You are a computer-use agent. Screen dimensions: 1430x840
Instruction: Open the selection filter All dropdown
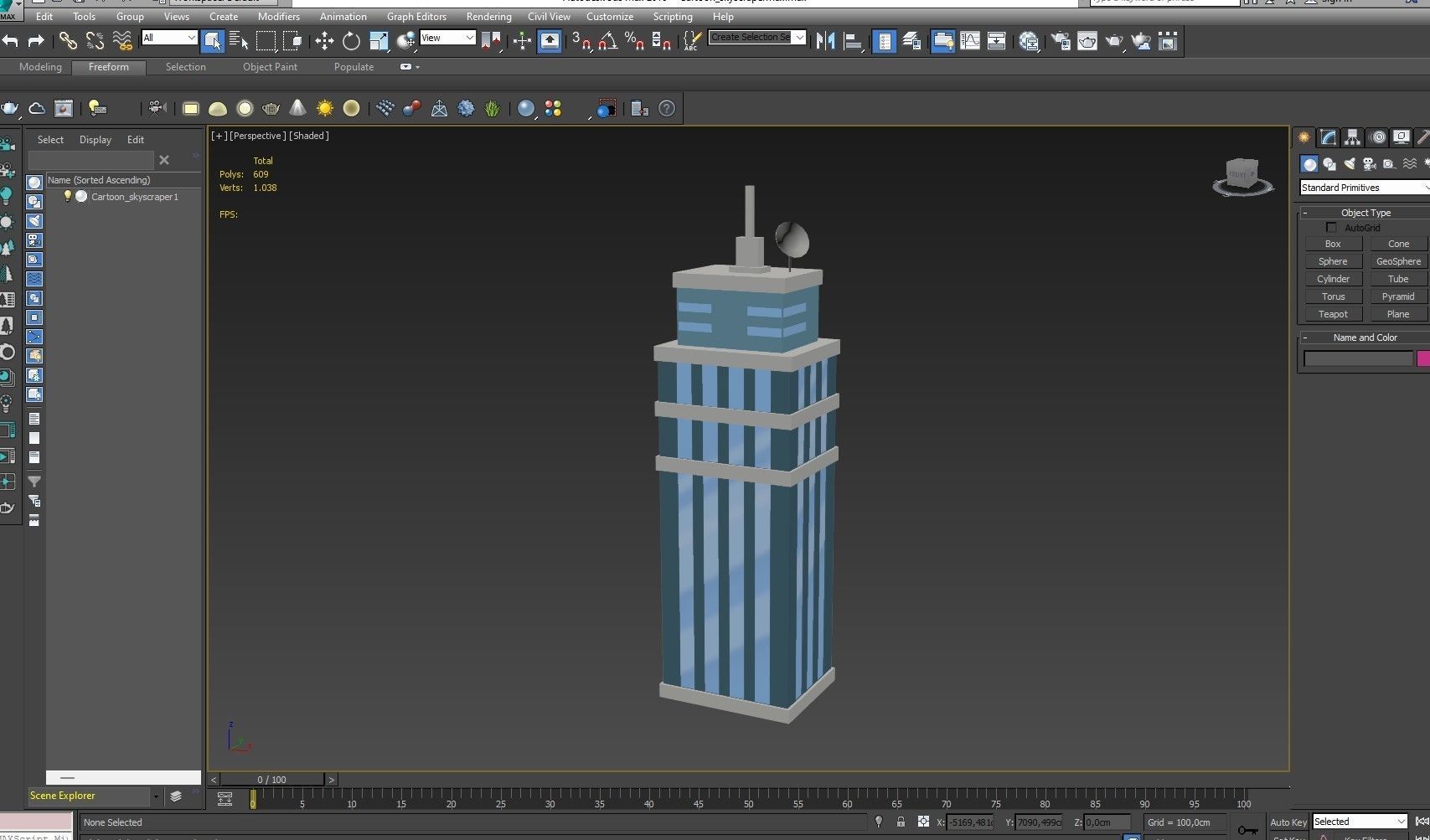coord(169,38)
